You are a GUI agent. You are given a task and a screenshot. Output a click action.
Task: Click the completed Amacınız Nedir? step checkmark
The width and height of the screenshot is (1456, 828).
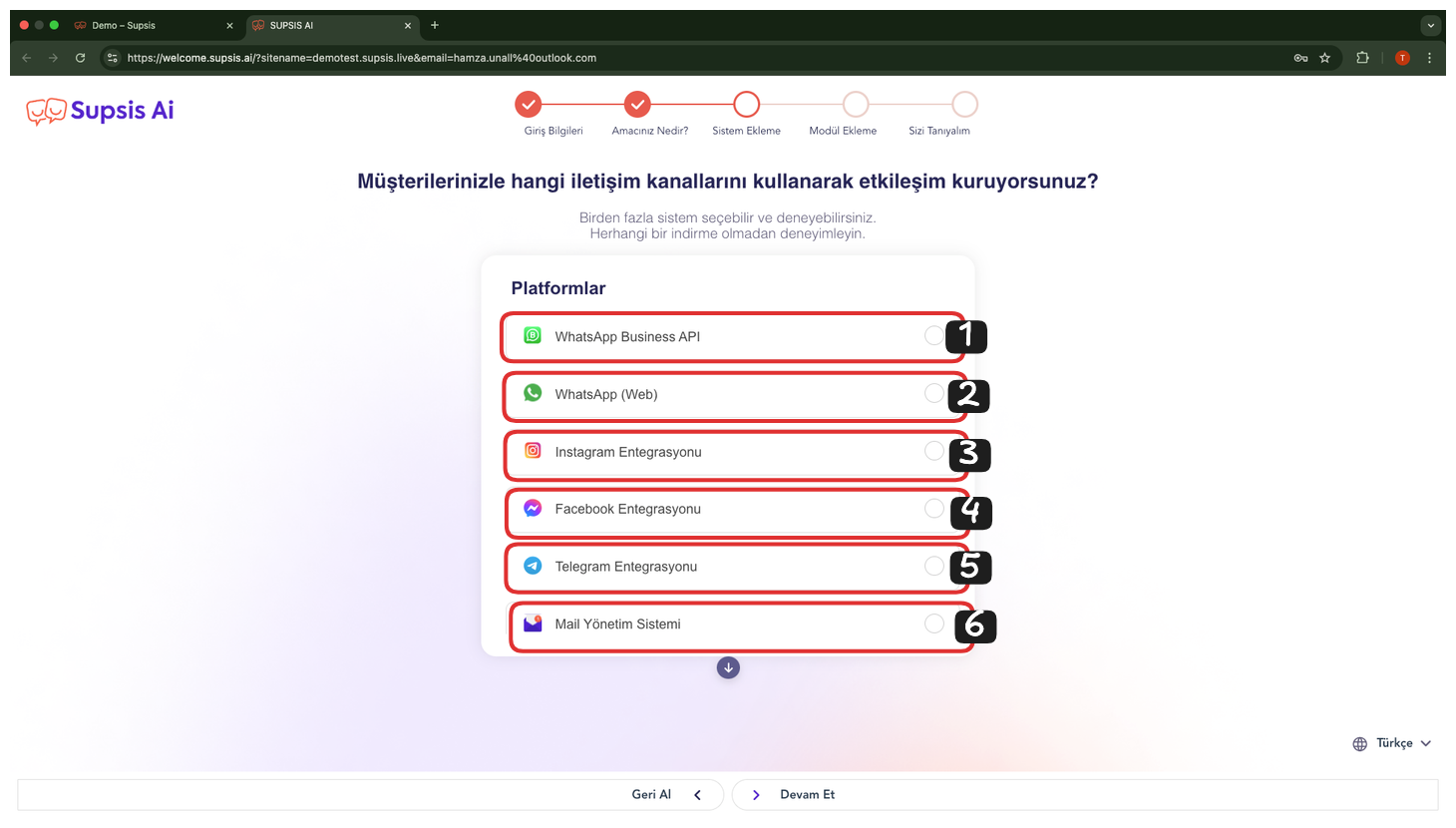pos(637,104)
